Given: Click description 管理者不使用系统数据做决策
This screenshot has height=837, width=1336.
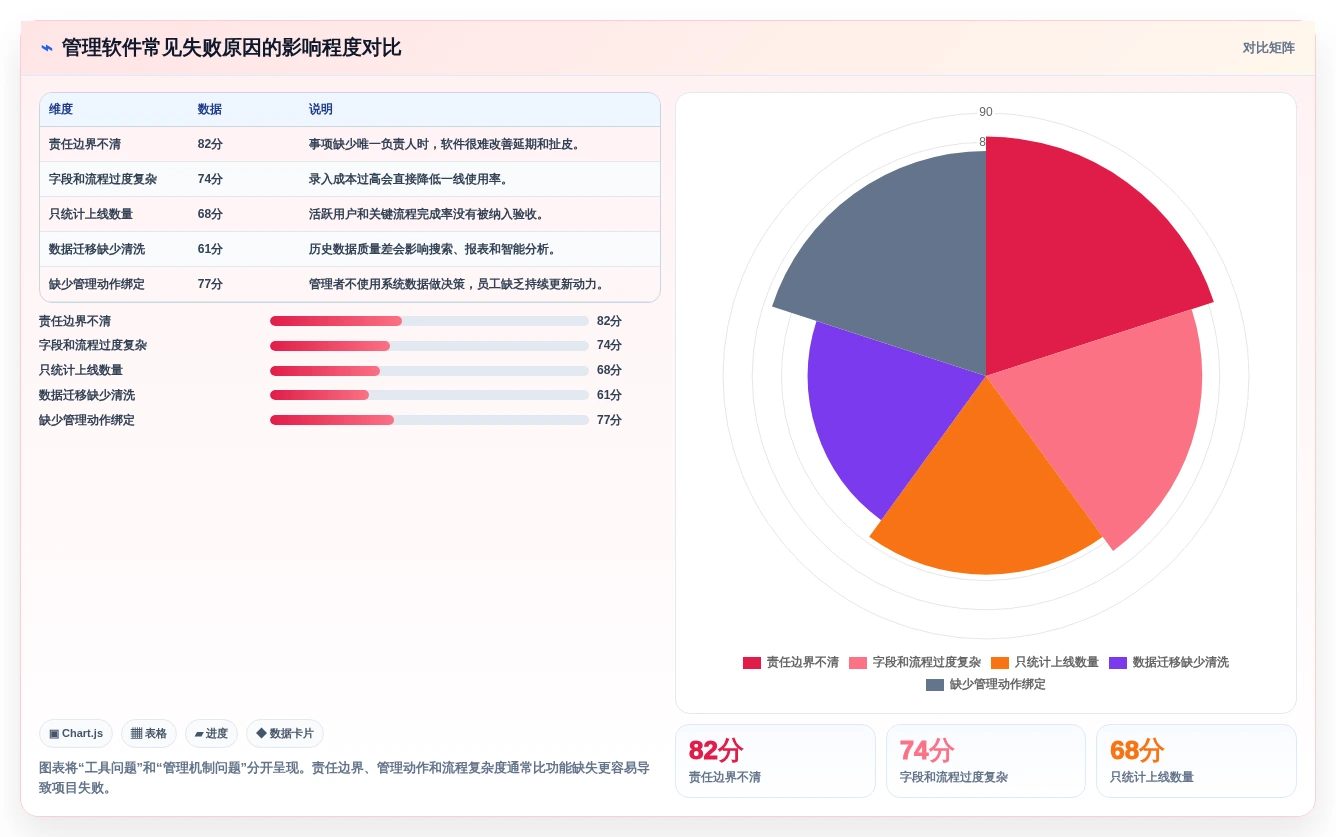Looking at the screenshot, I should (387, 284).
